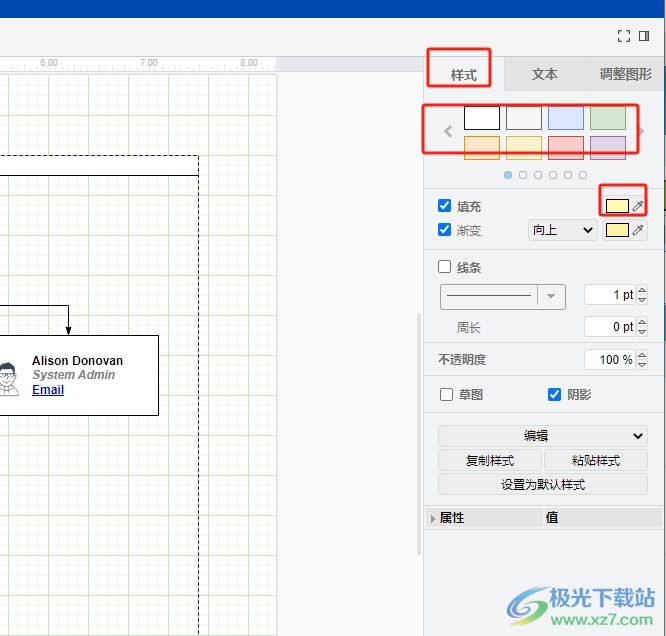Open gradient direction 向上 dropdown

point(562,230)
